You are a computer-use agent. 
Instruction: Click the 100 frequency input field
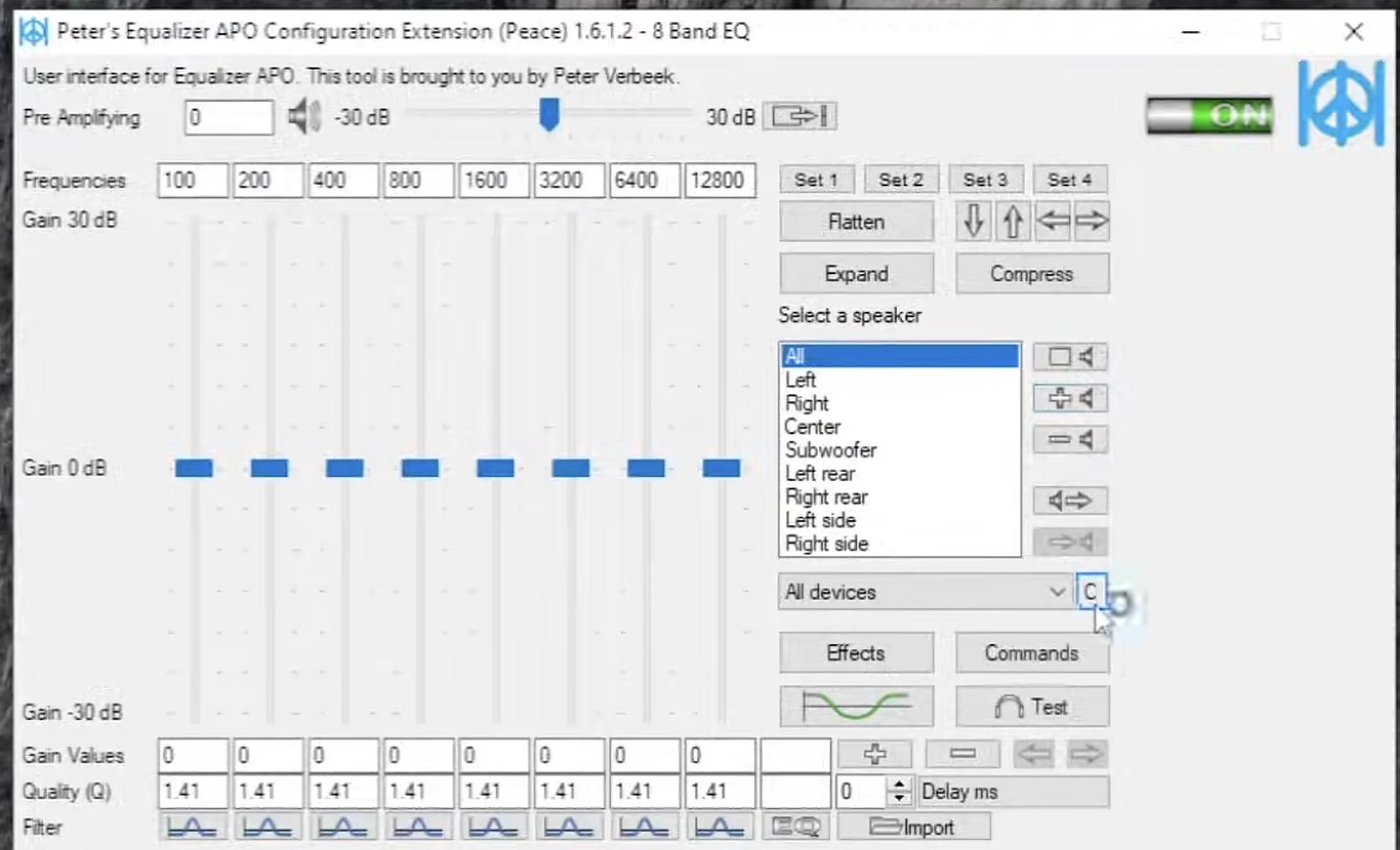(193, 180)
